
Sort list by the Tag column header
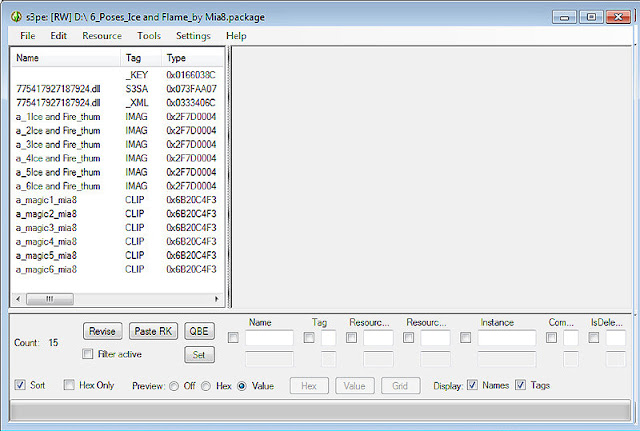[141, 58]
